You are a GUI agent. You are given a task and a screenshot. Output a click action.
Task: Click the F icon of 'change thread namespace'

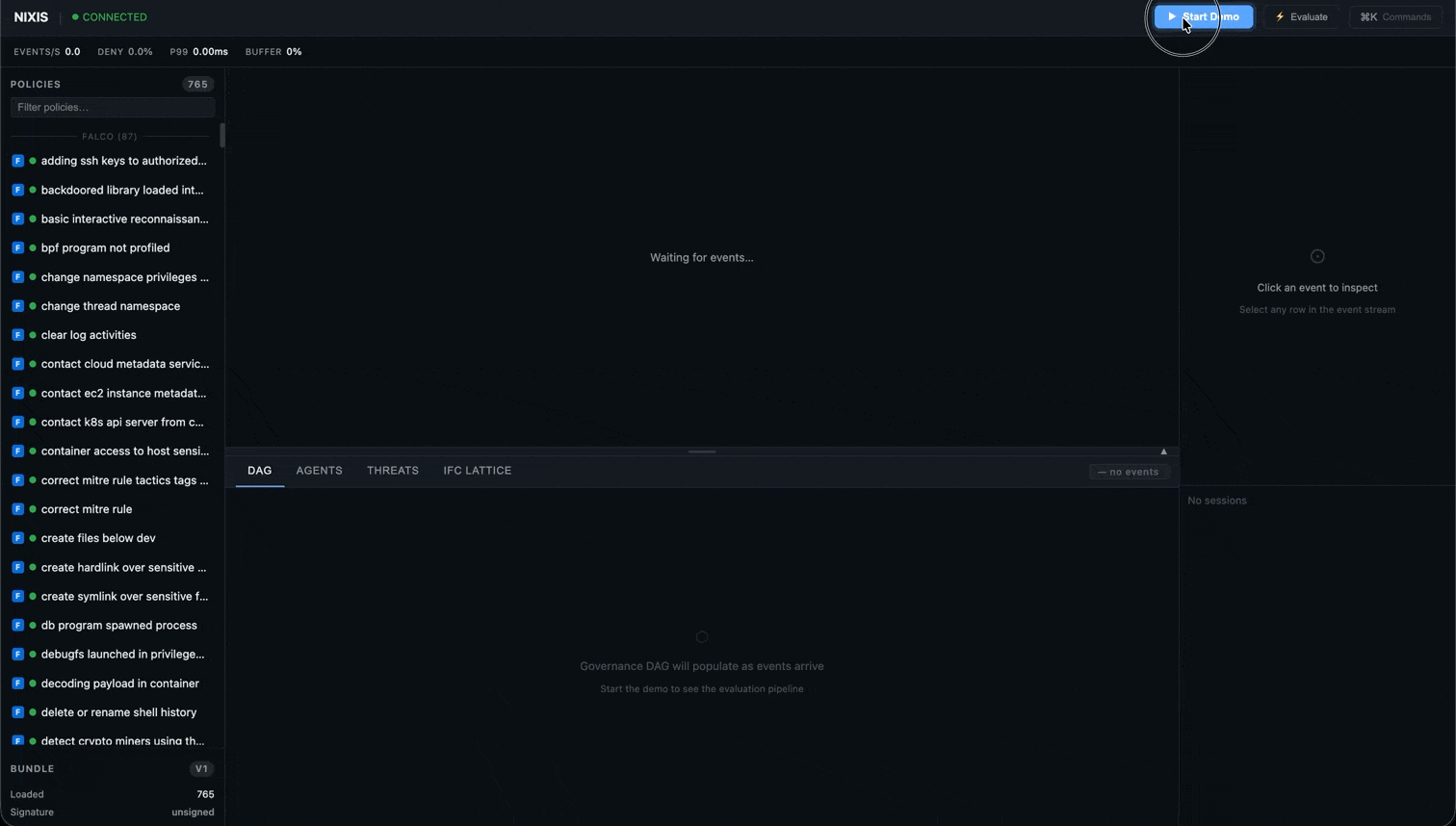[17, 306]
